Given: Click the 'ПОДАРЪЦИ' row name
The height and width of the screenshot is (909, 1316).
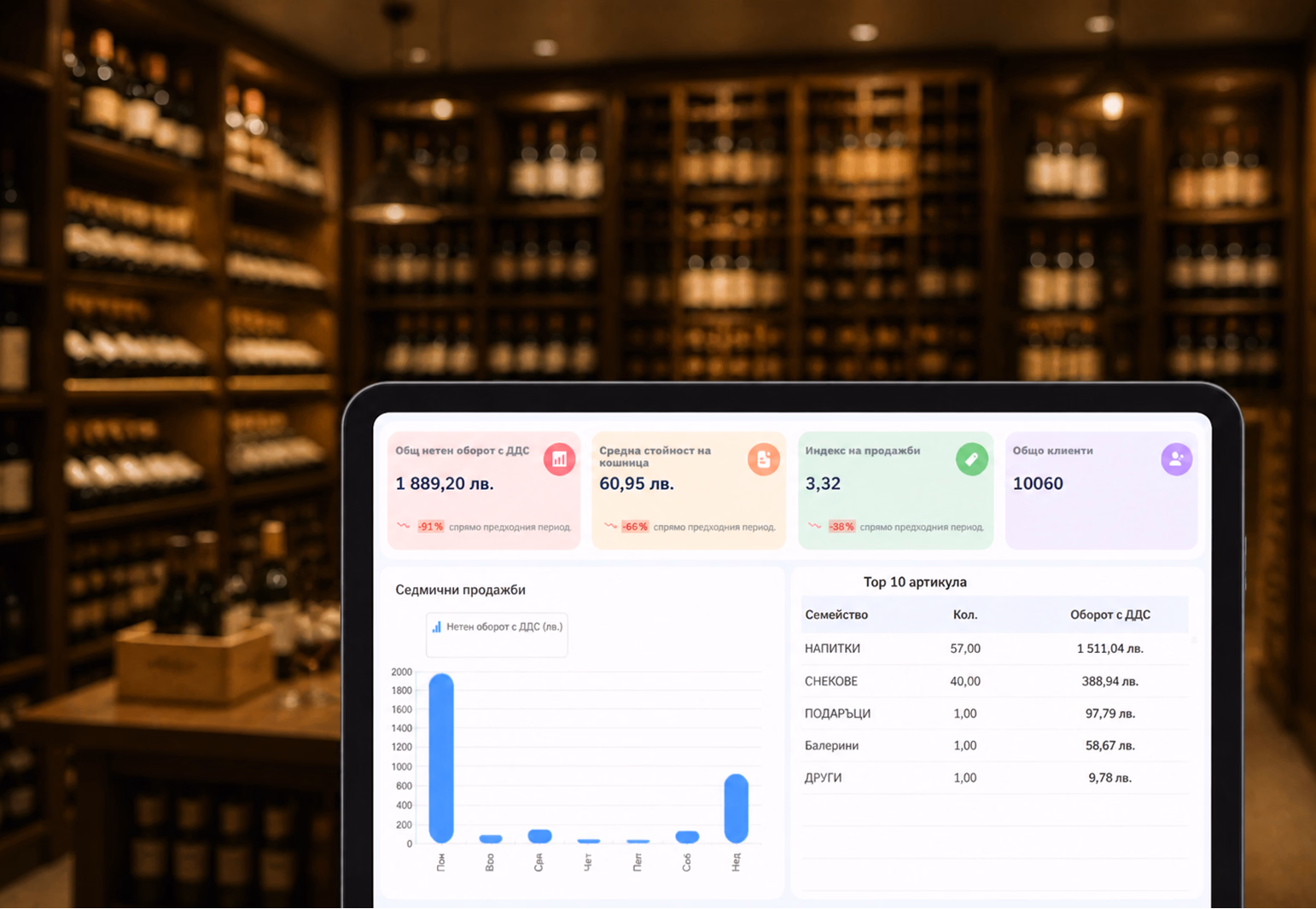Looking at the screenshot, I should coord(837,714).
